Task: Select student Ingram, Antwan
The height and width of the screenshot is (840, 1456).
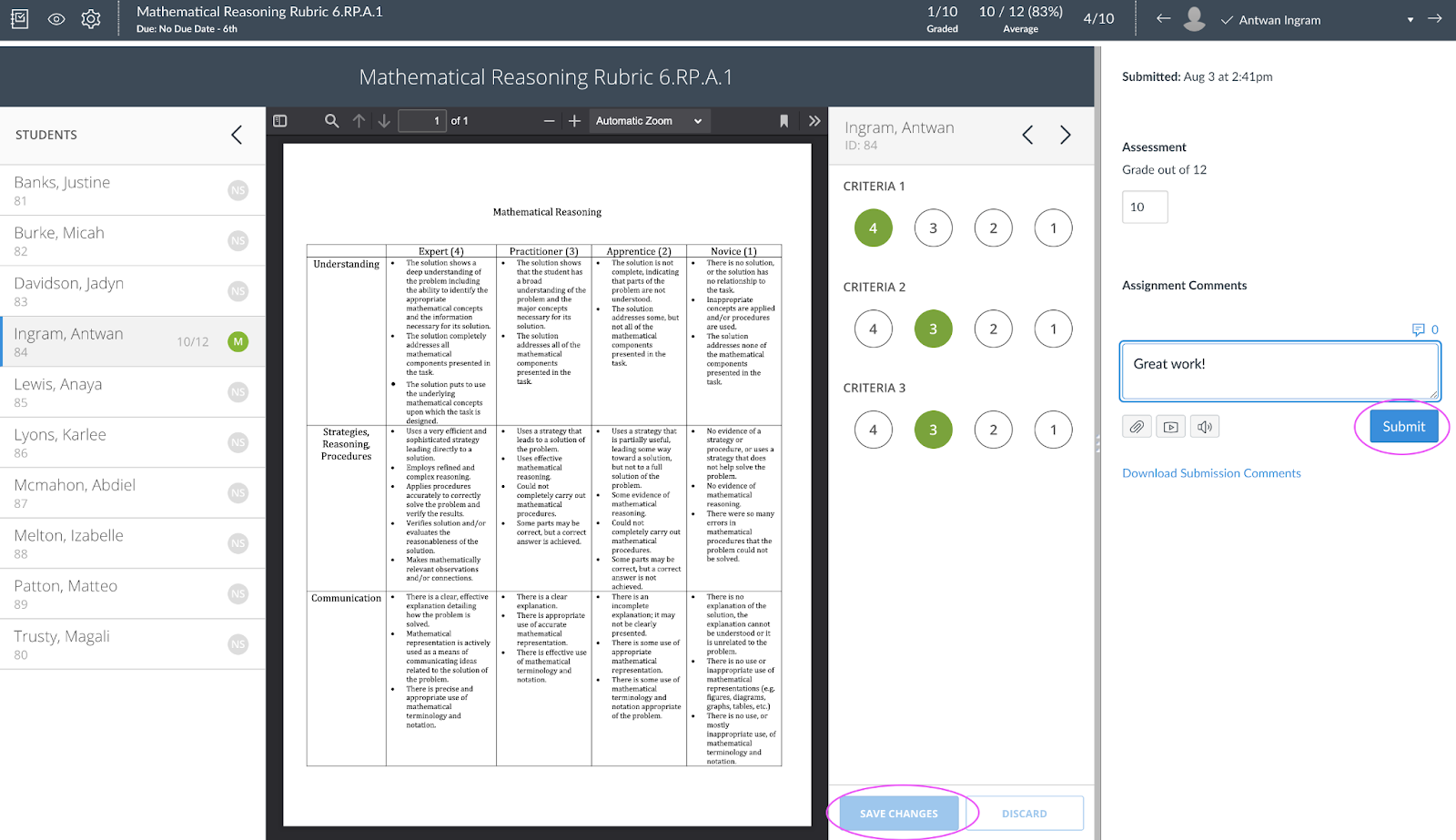Action: pos(133,341)
